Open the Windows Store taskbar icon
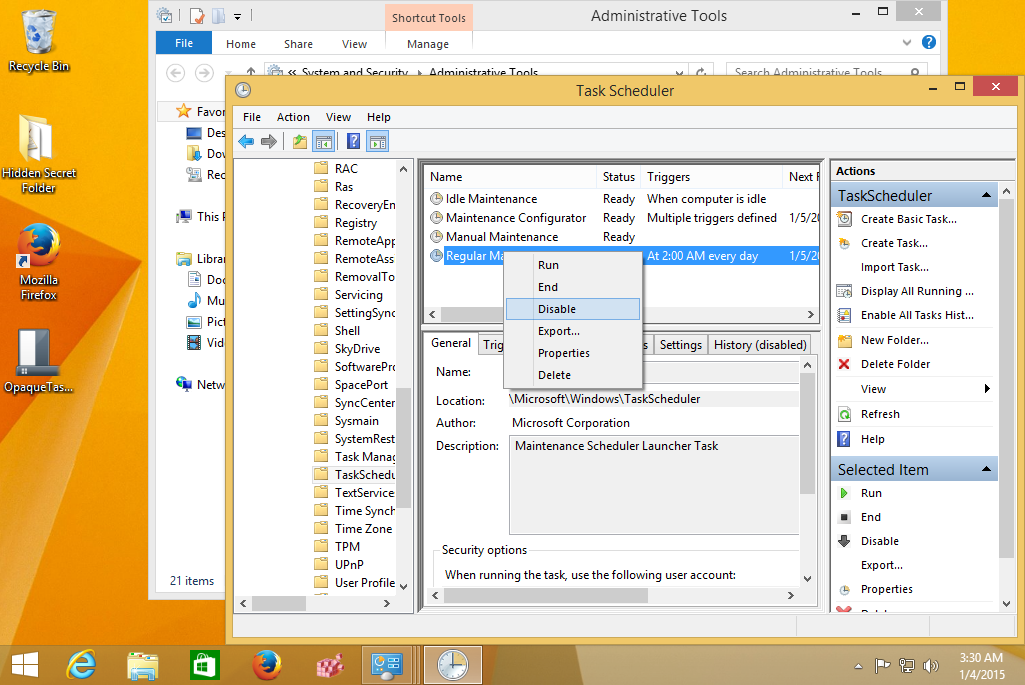The height and width of the screenshot is (685, 1025). (x=205, y=665)
